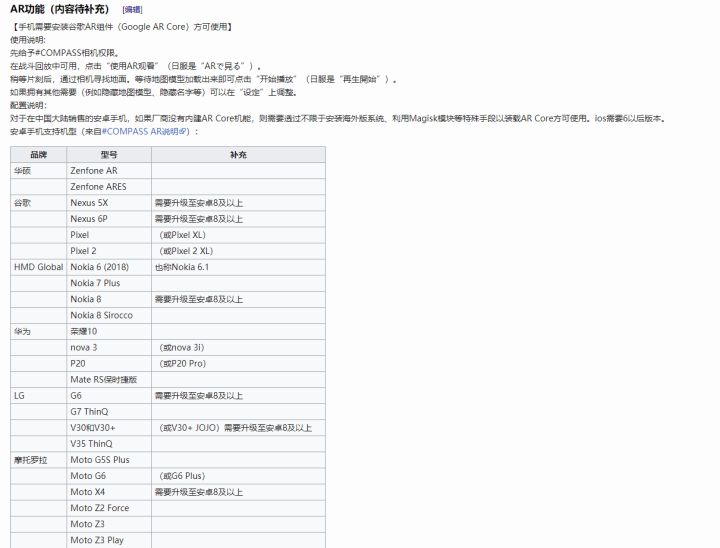Select the V35 ThinQ cell
720x548 pixels.
109,444
